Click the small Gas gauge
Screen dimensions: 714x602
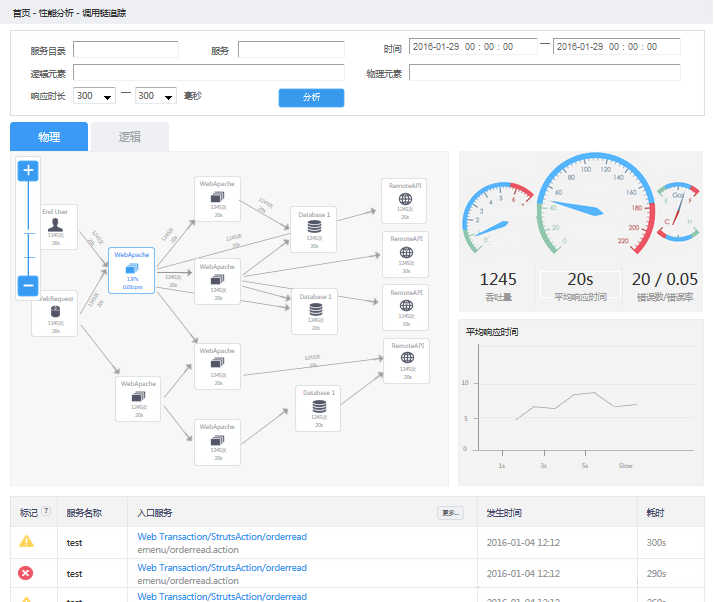(x=678, y=211)
